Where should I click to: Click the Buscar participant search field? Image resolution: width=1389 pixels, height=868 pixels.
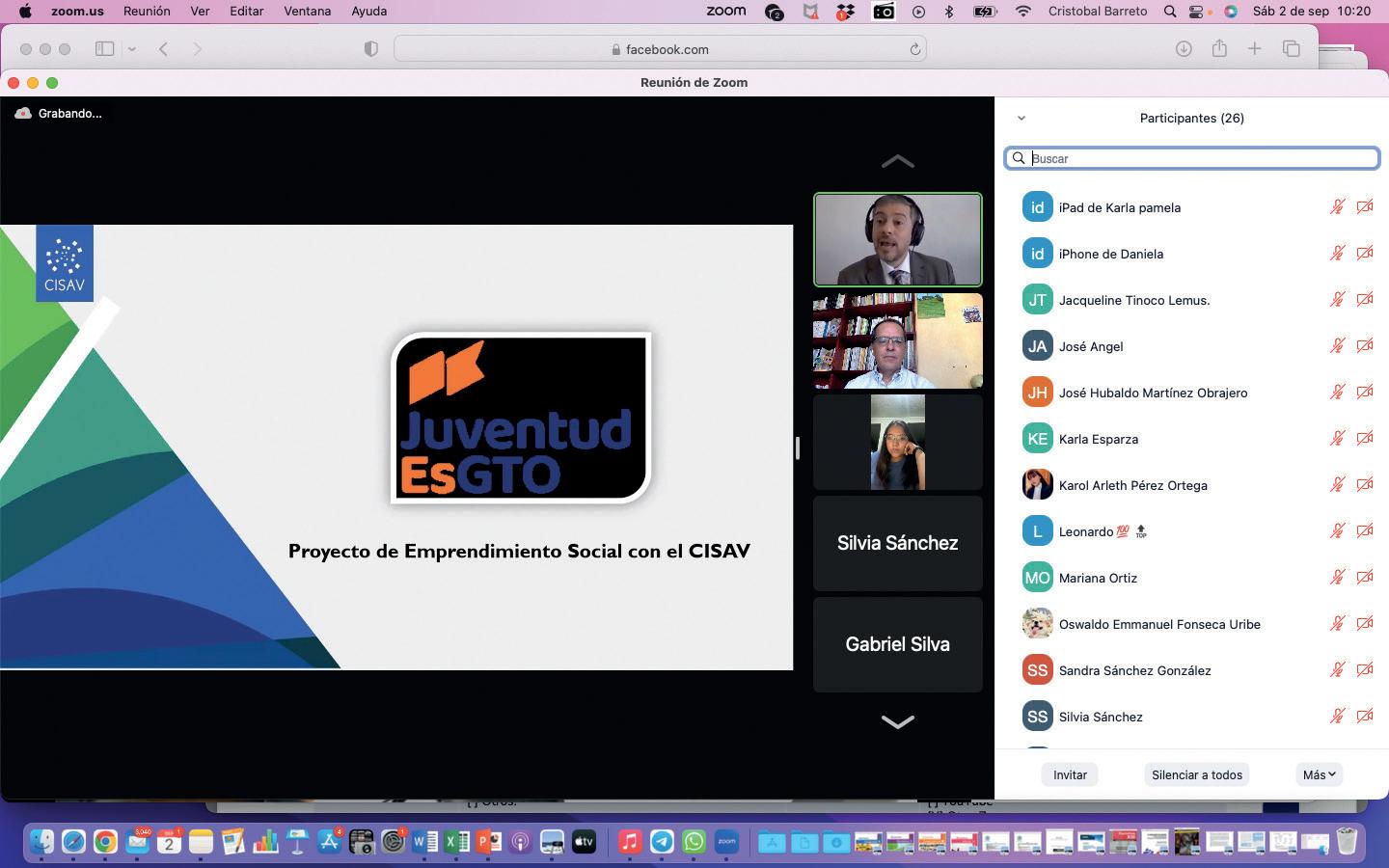tap(1192, 158)
